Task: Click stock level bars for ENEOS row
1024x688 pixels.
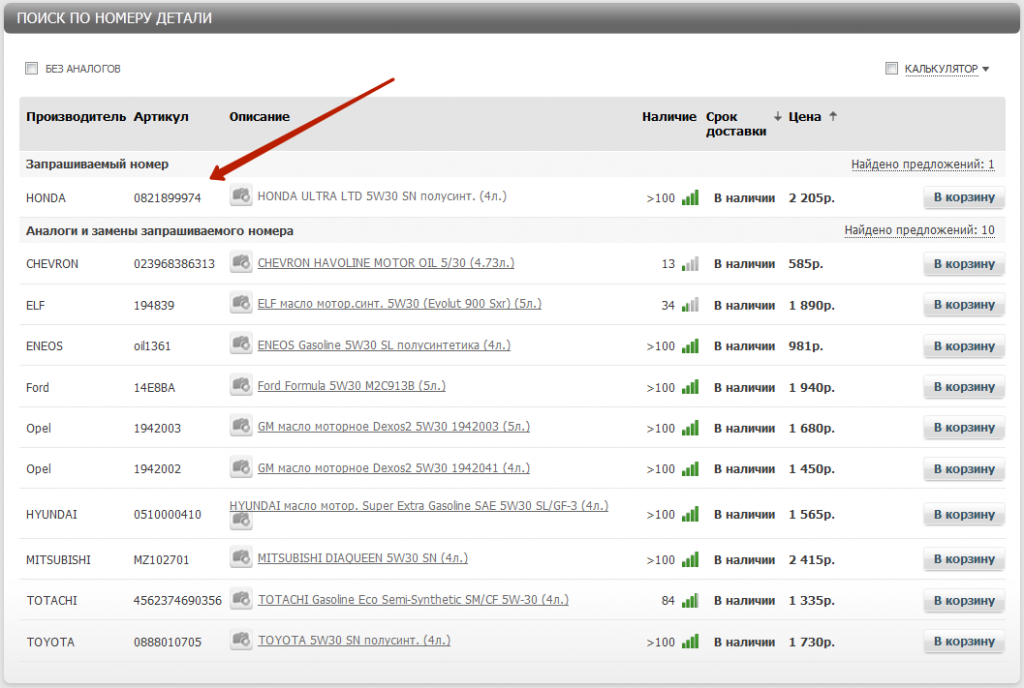Action: pyautogui.click(x=690, y=346)
